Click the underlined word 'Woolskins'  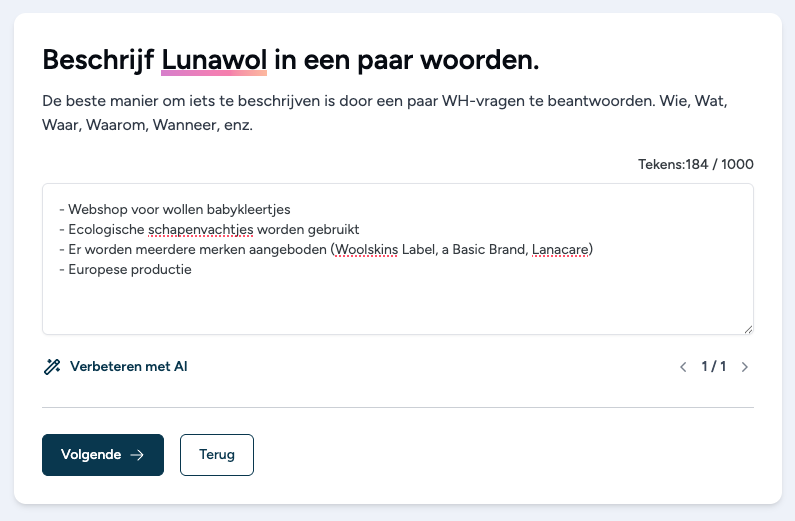[367, 249]
